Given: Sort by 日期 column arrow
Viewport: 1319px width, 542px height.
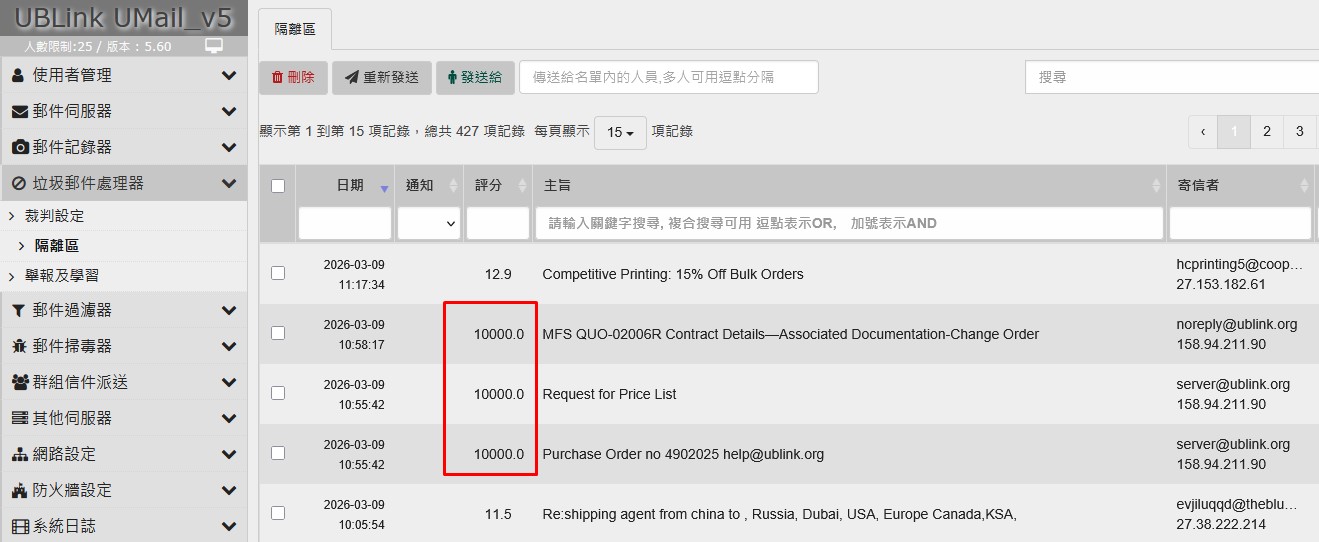Looking at the screenshot, I should (x=384, y=188).
